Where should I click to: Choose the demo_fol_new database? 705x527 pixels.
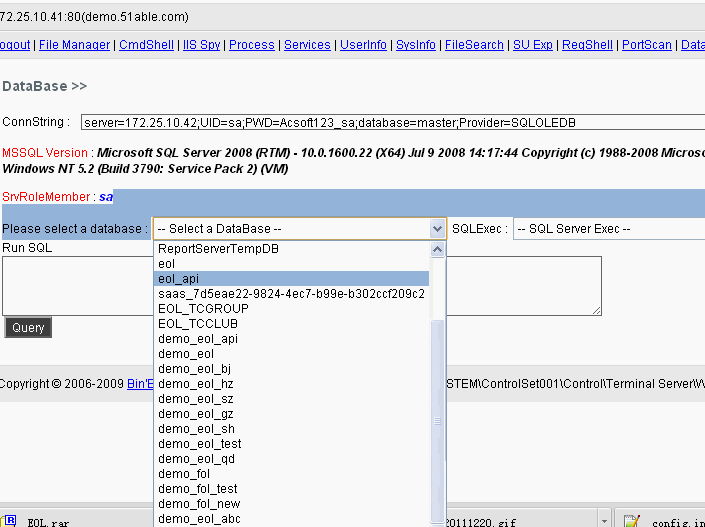click(x=291, y=504)
